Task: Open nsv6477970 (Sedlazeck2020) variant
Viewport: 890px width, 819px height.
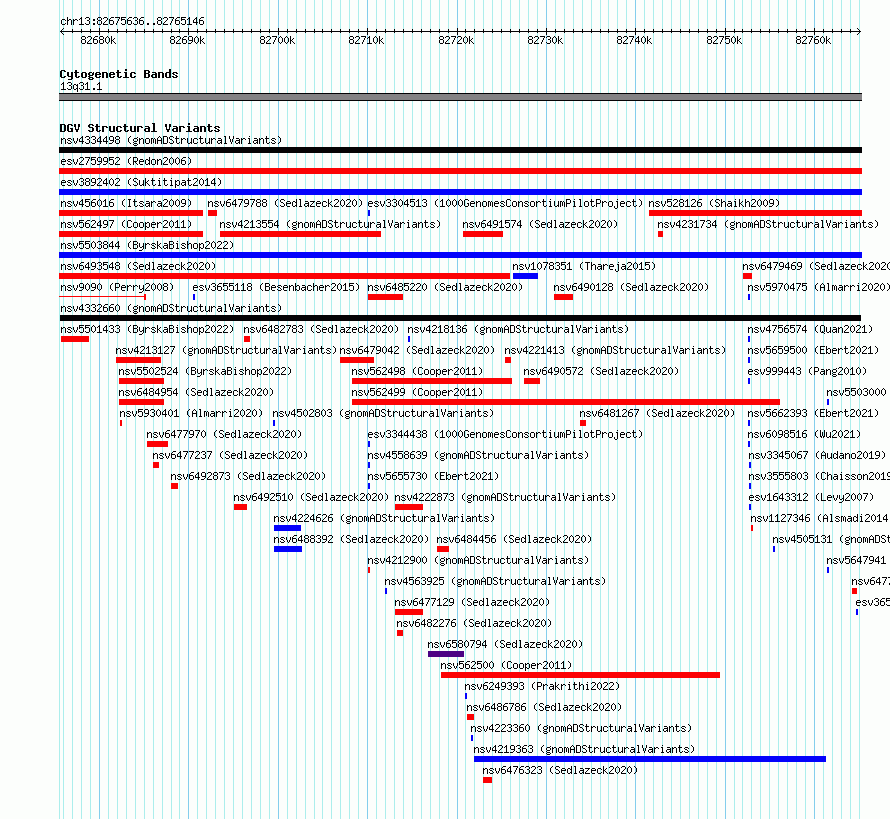Action: pyautogui.click(x=224, y=434)
